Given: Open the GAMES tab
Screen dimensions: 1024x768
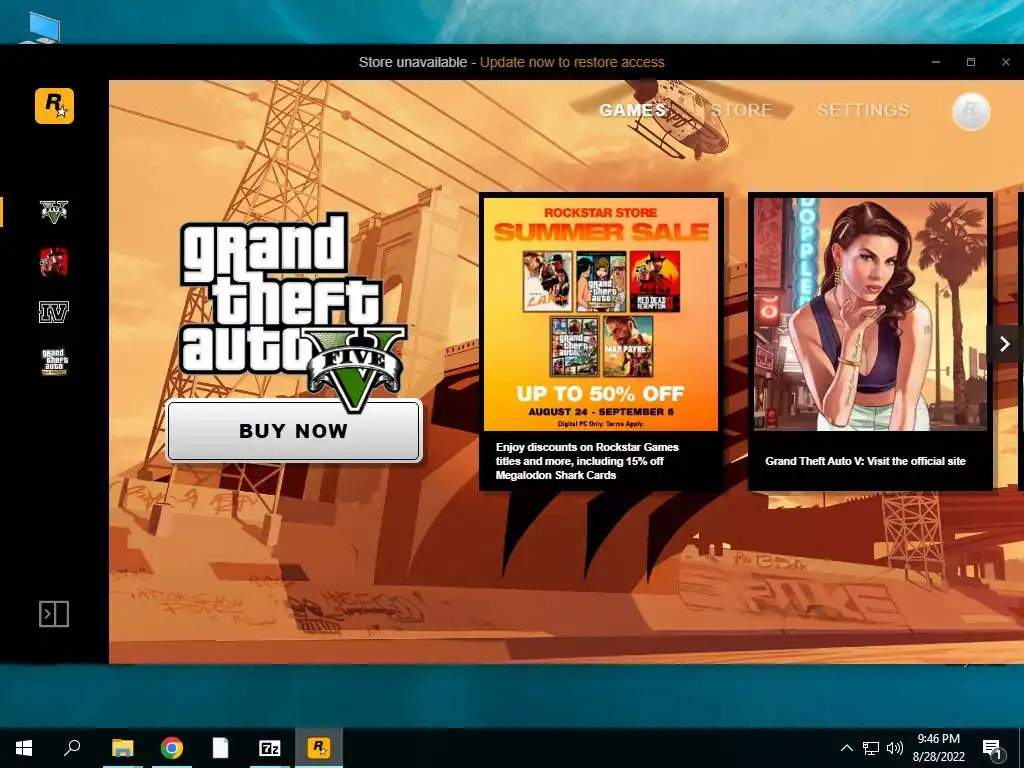Looking at the screenshot, I should (632, 110).
